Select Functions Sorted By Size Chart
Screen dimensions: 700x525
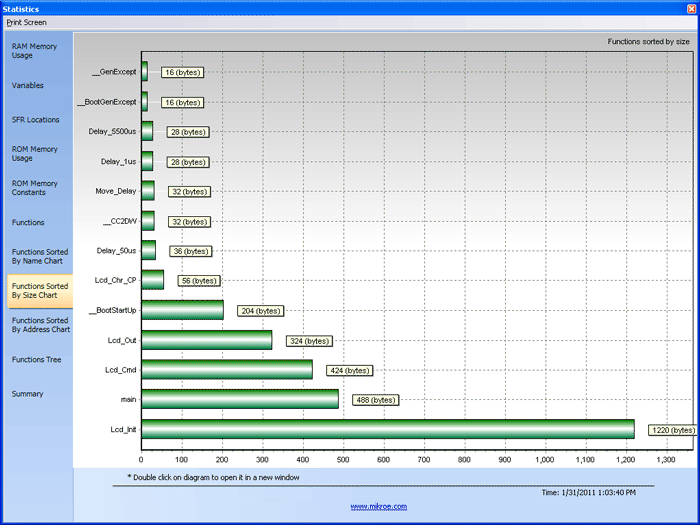(40, 291)
